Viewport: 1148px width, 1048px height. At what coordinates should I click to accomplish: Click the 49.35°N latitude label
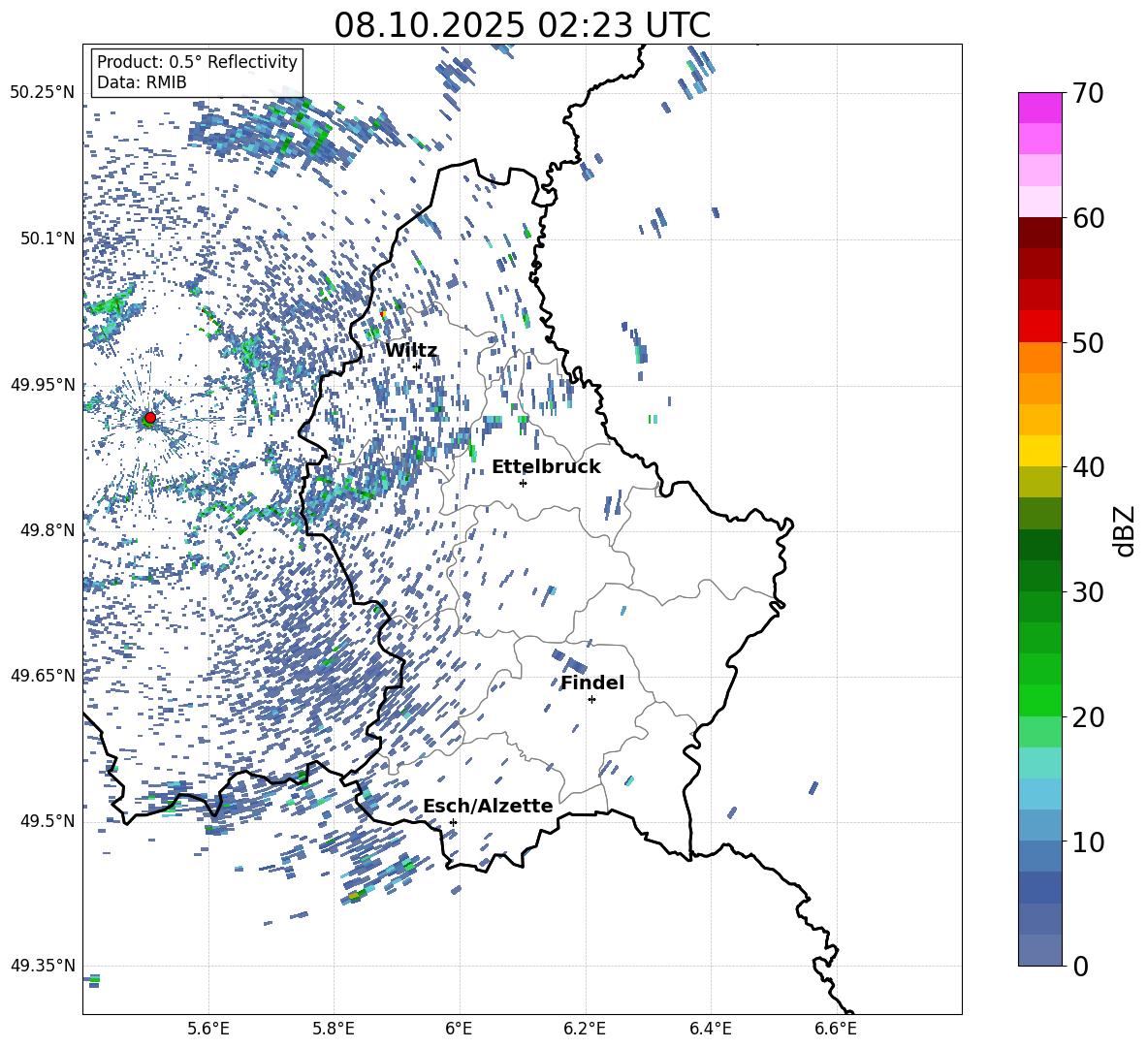(x=43, y=966)
